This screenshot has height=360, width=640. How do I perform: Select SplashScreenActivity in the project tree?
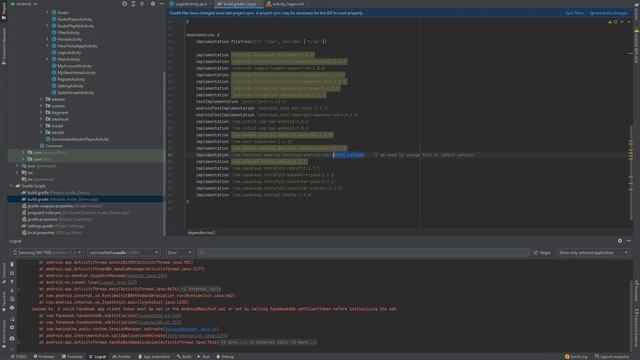point(76,93)
